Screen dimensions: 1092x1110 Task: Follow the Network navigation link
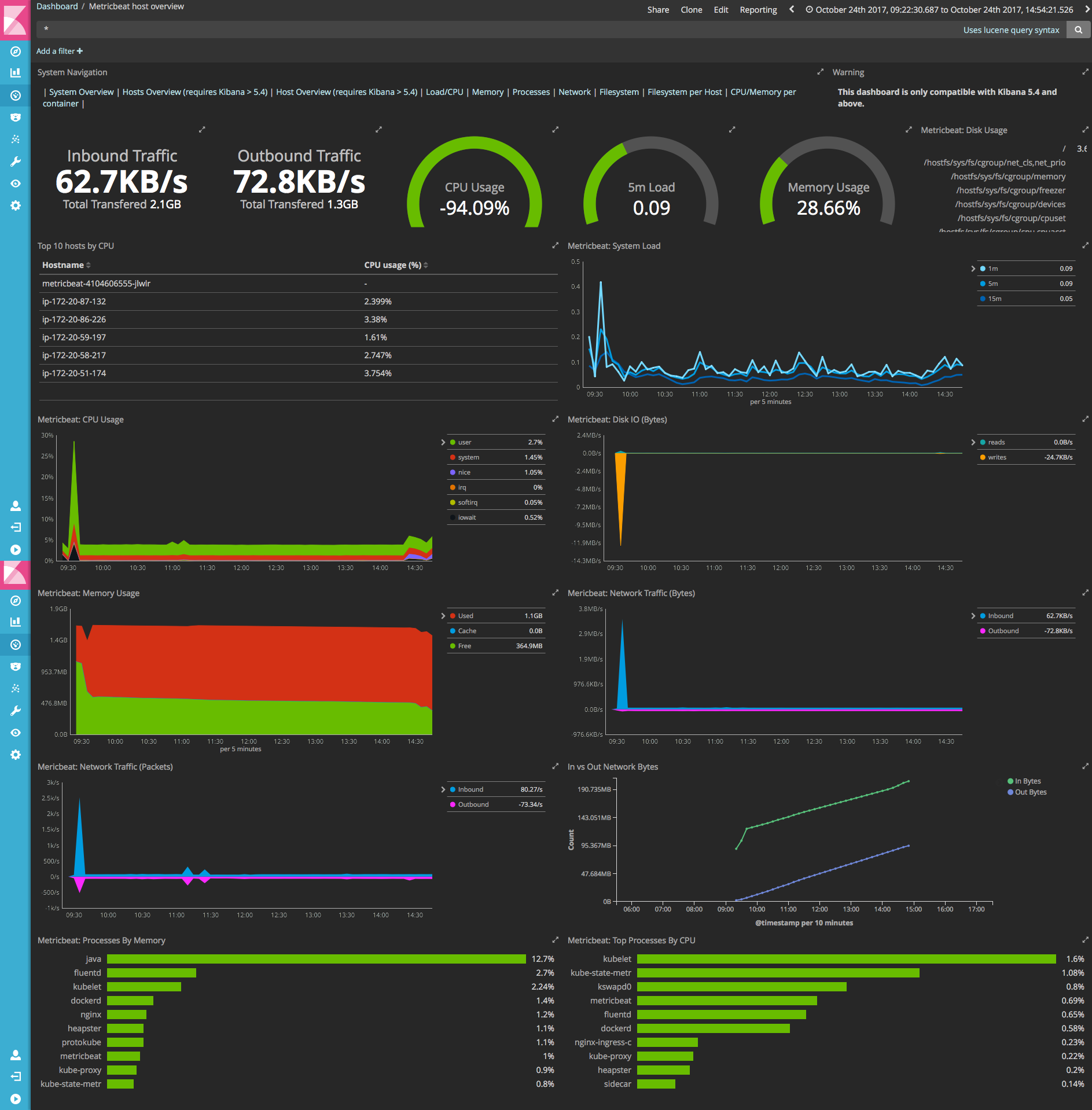click(575, 92)
